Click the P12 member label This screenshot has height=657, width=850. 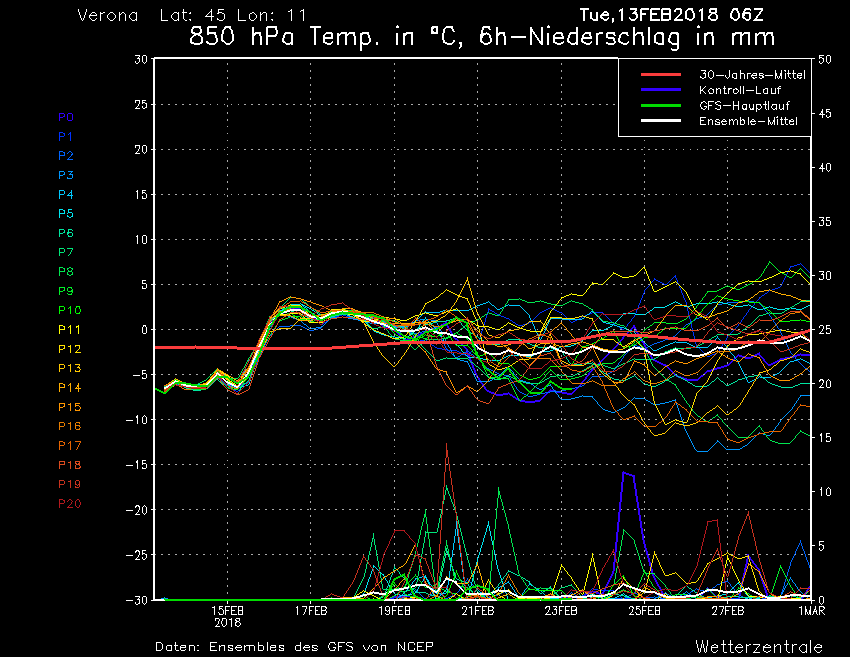69,349
